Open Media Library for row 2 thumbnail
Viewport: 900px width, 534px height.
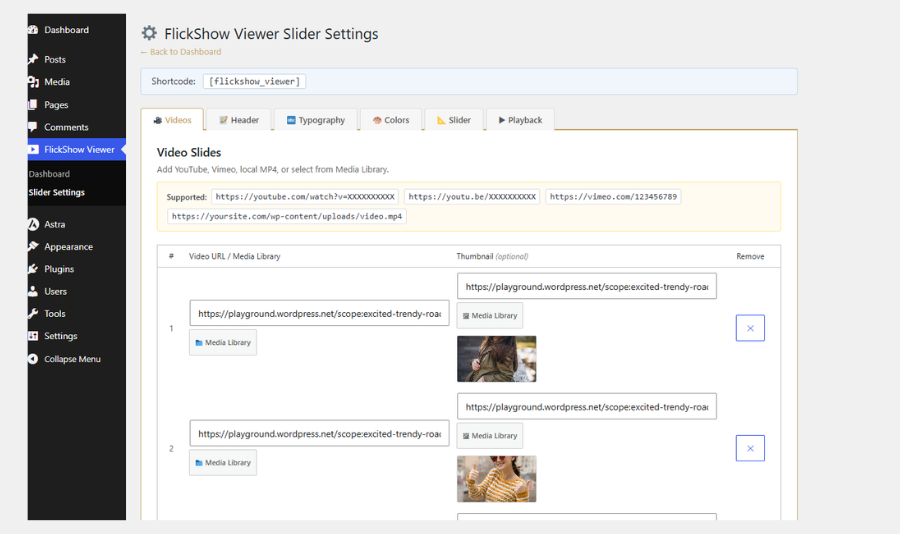490,436
